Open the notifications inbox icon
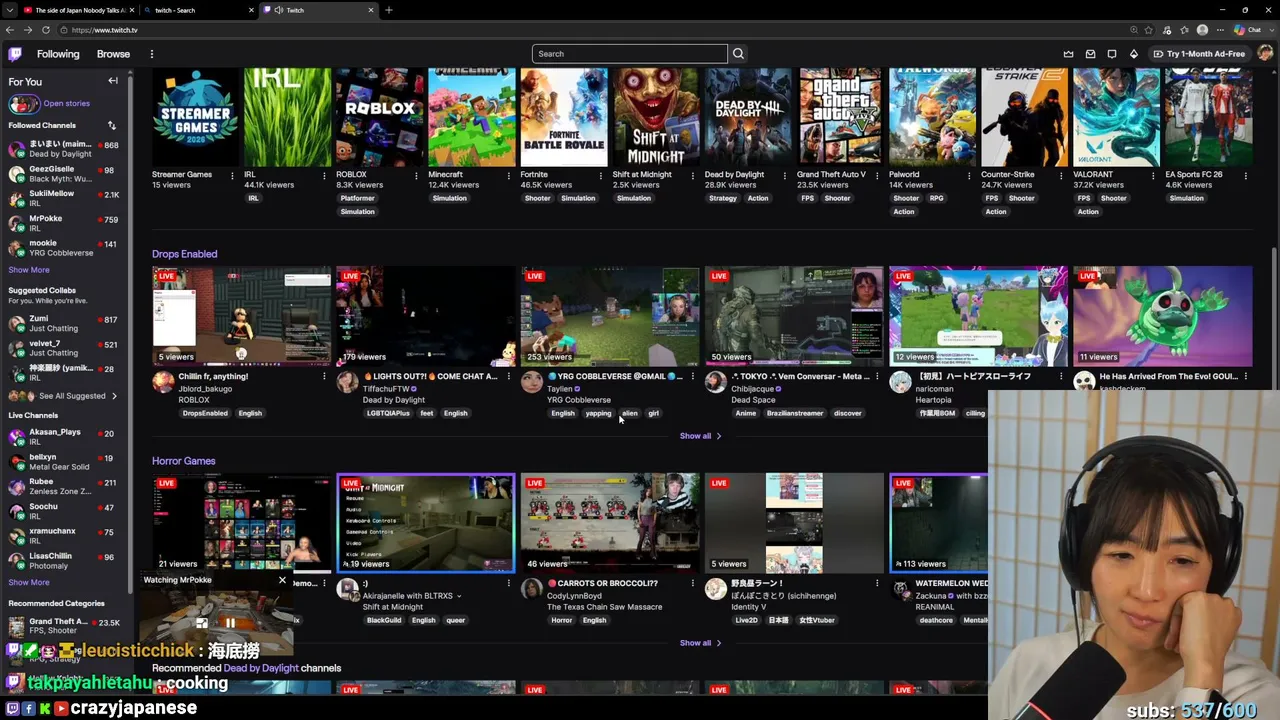 tap(1090, 54)
